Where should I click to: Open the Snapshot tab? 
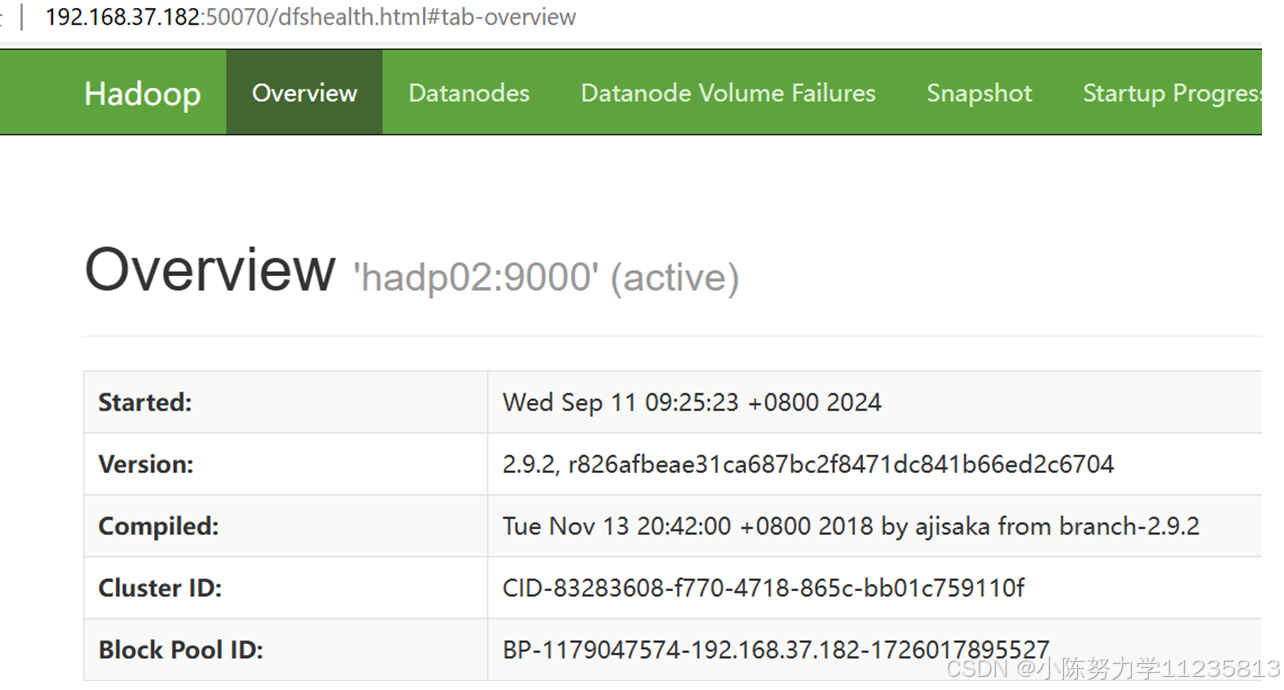click(979, 93)
